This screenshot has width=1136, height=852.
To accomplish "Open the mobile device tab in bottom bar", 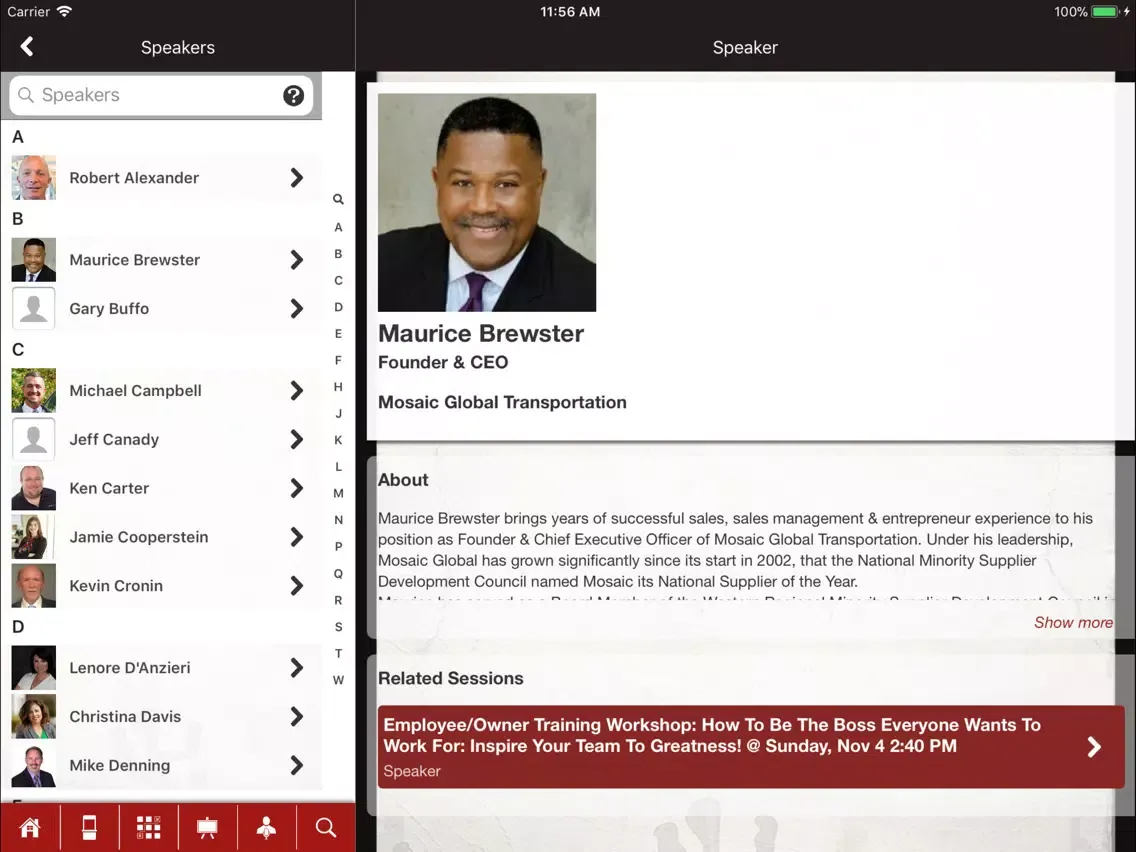I will [x=89, y=827].
